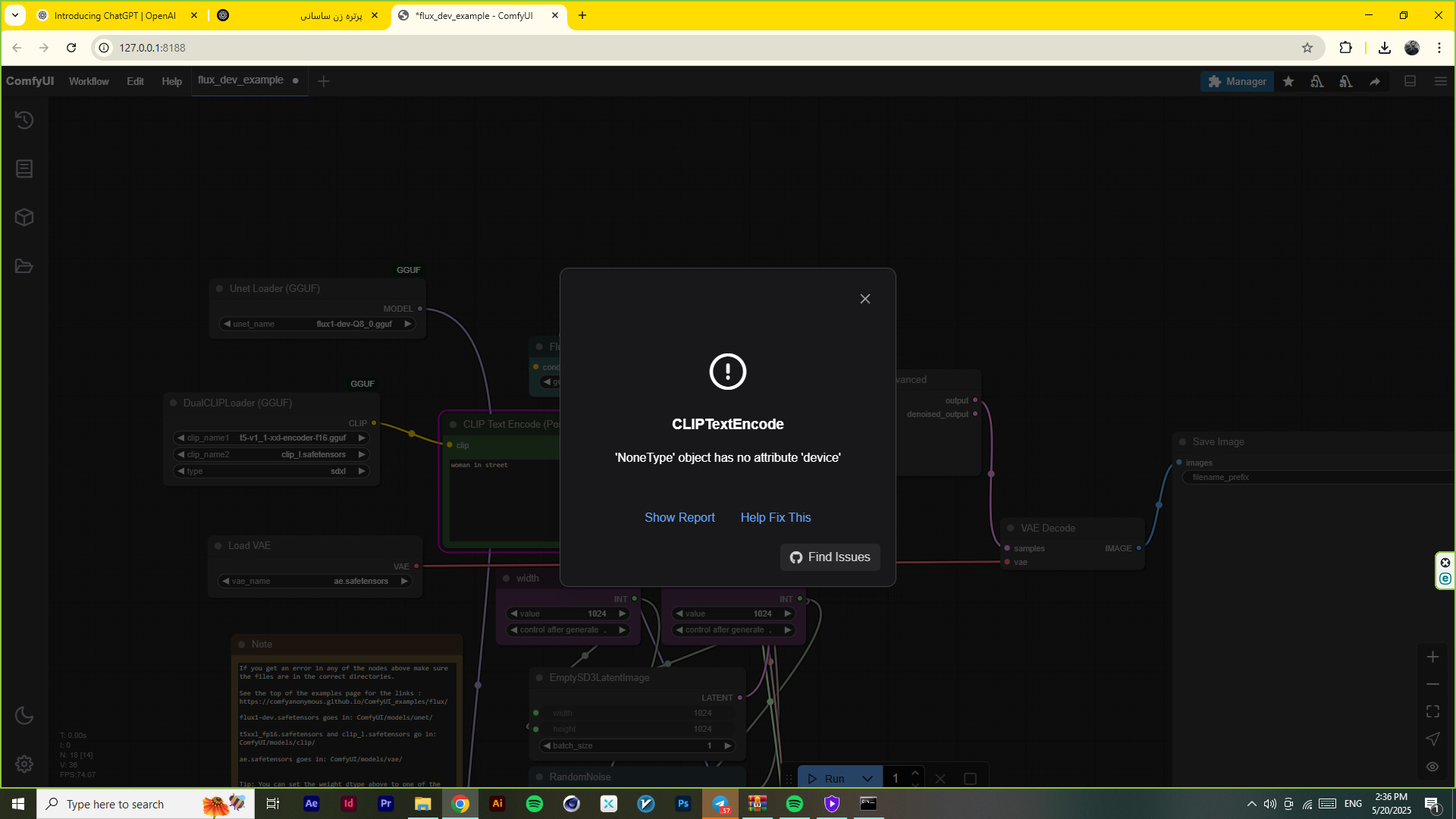Open the workflows folder sidebar icon
Image resolution: width=1456 pixels, height=819 pixels.
[24, 266]
